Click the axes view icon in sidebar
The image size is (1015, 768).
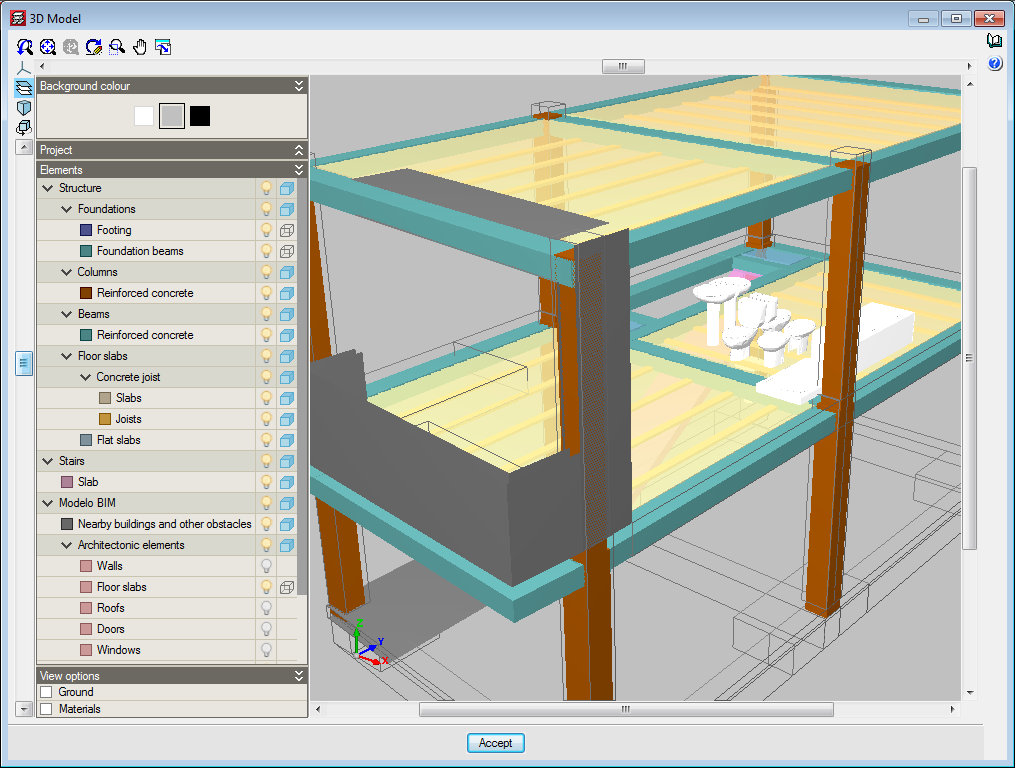click(x=24, y=67)
